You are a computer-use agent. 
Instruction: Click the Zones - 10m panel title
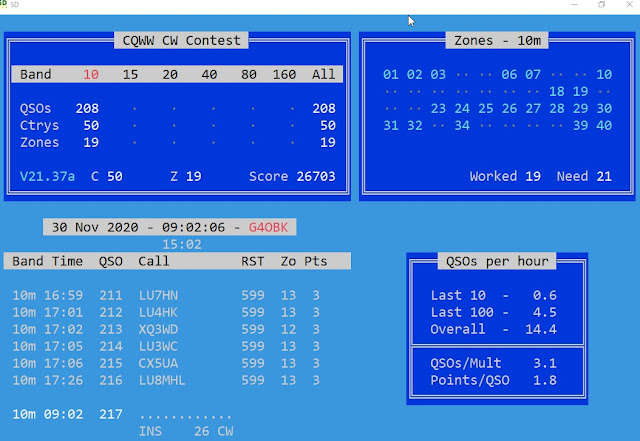tap(497, 40)
